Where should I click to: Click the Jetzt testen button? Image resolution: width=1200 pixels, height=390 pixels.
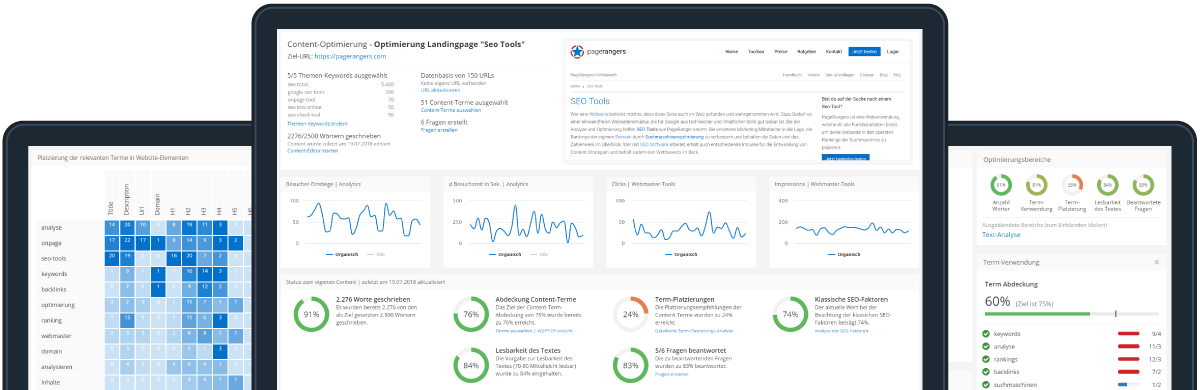(863, 51)
